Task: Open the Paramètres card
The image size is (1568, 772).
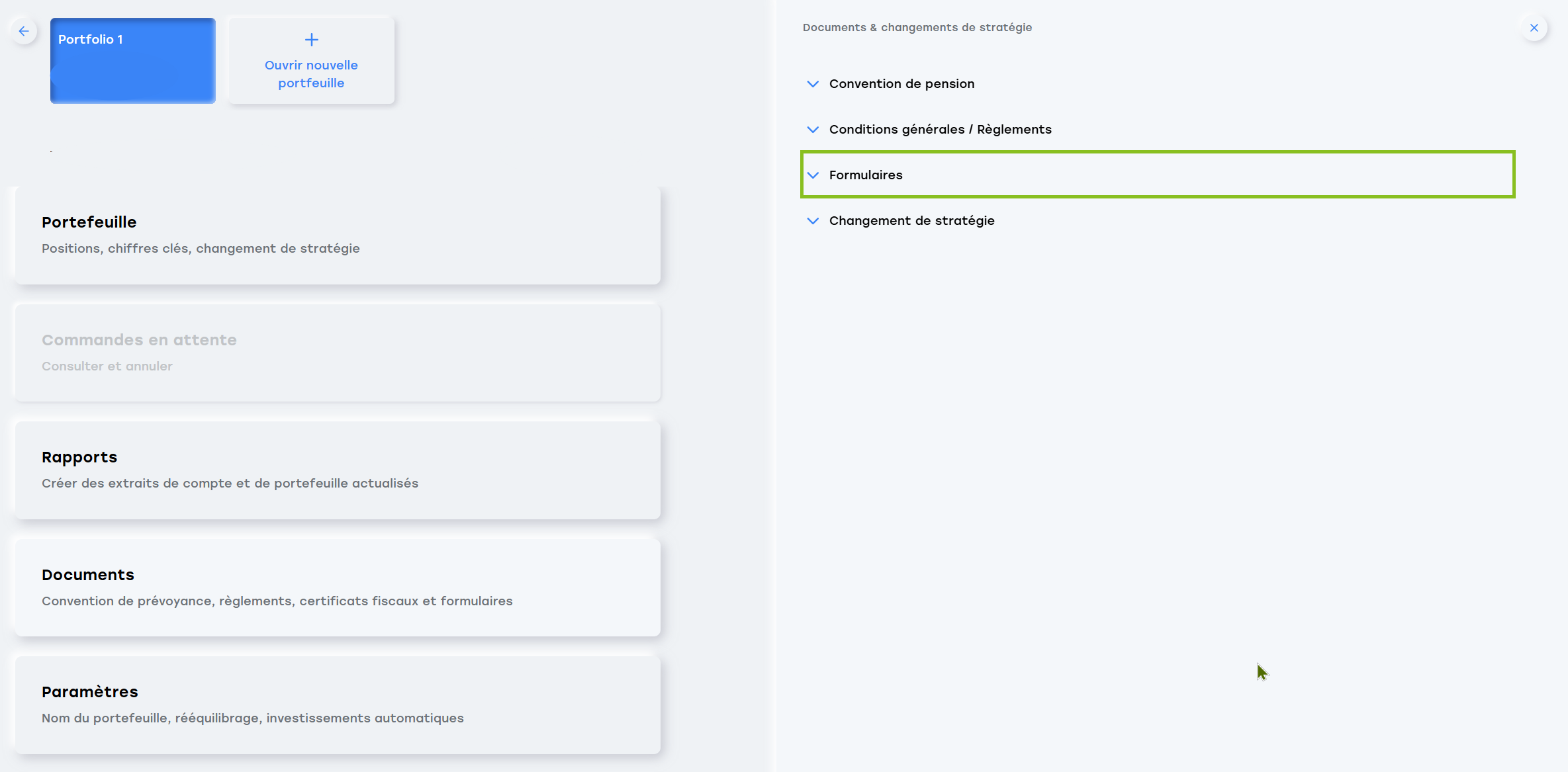Action: (338, 705)
